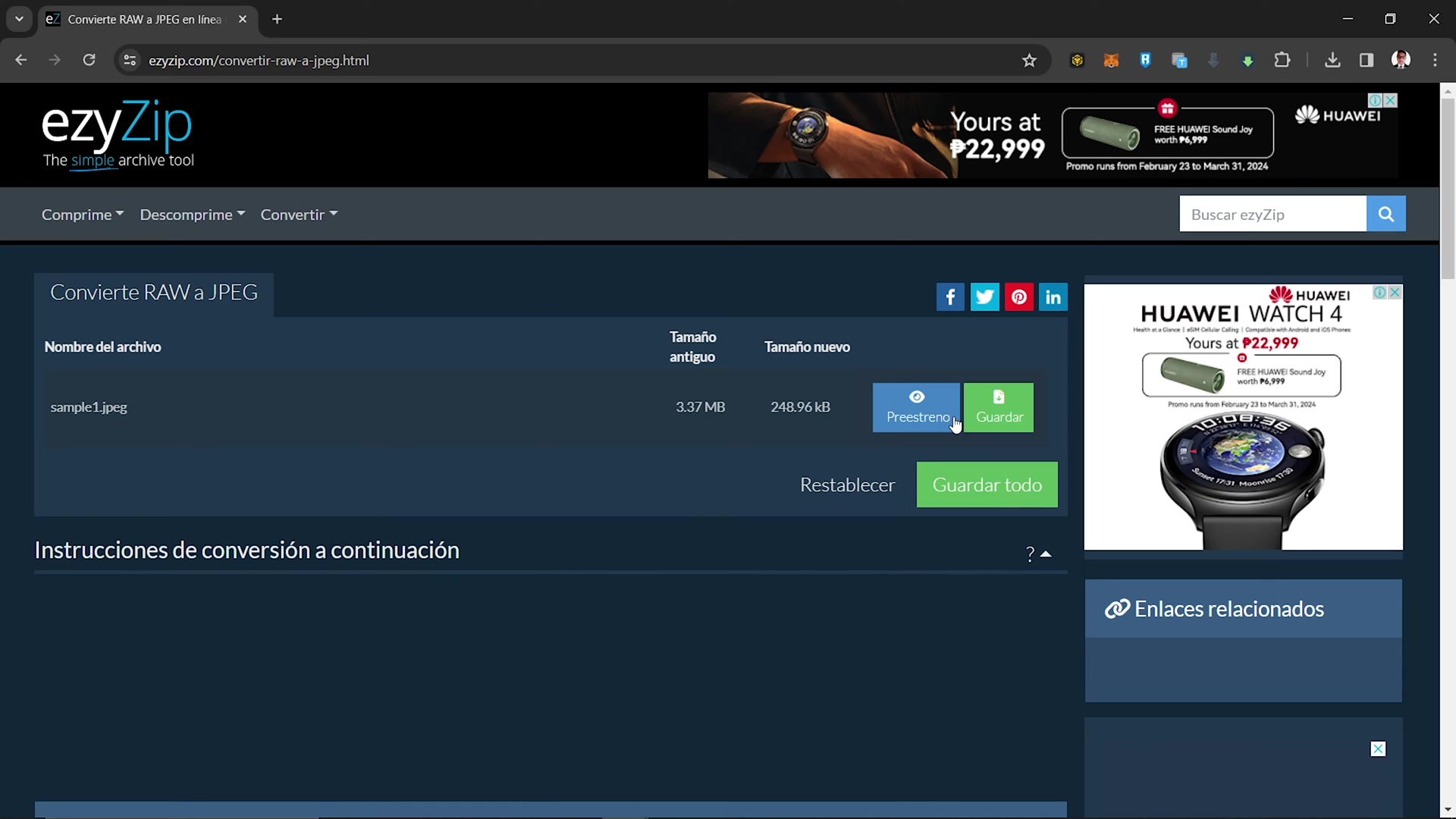The height and width of the screenshot is (819, 1456).
Task: Click the 3.37 MB old size value
Action: click(x=700, y=407)
